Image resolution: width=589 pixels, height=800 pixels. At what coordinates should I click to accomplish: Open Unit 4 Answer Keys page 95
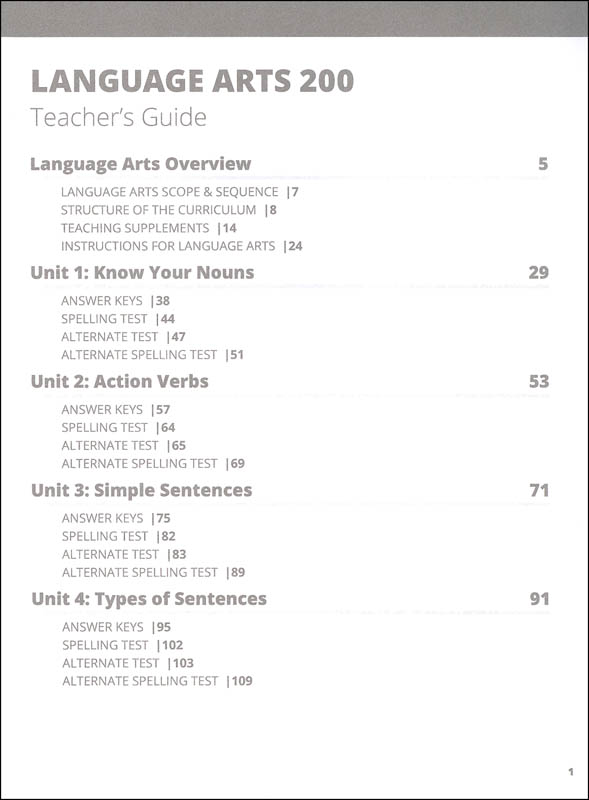coord(116,627)
